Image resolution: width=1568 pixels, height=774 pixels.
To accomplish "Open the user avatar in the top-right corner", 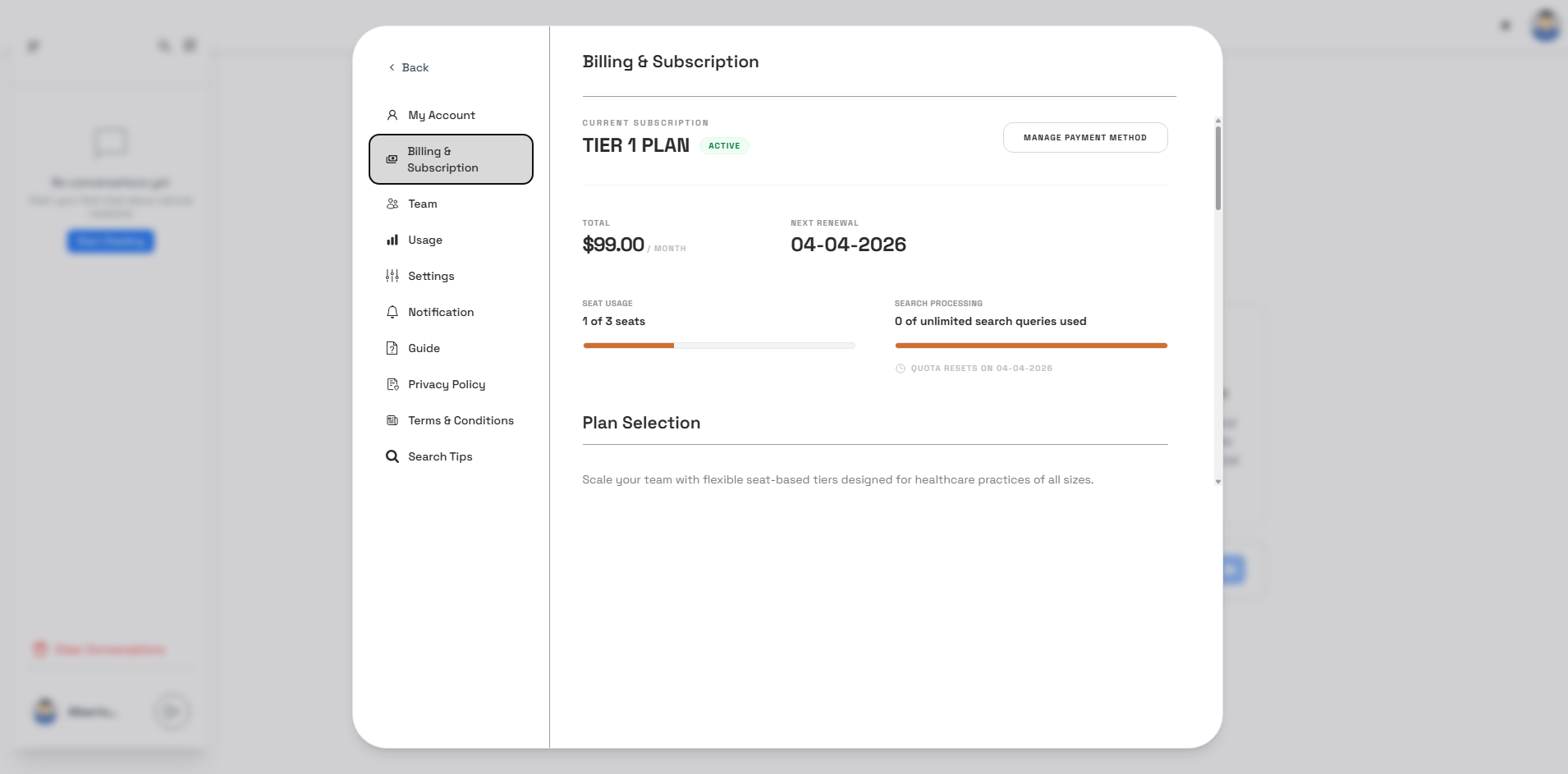I will click(x=1544, y=25).
